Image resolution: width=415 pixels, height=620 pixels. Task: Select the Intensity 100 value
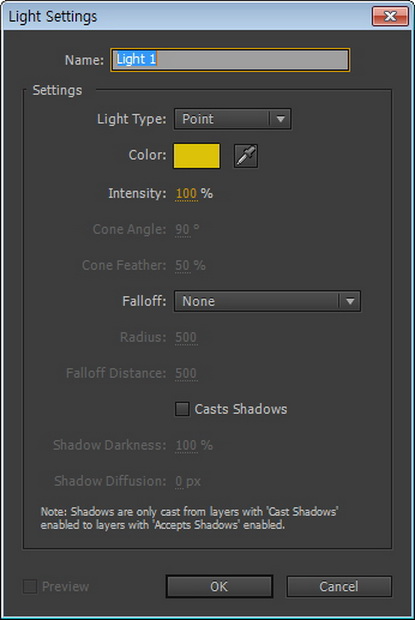186,193
